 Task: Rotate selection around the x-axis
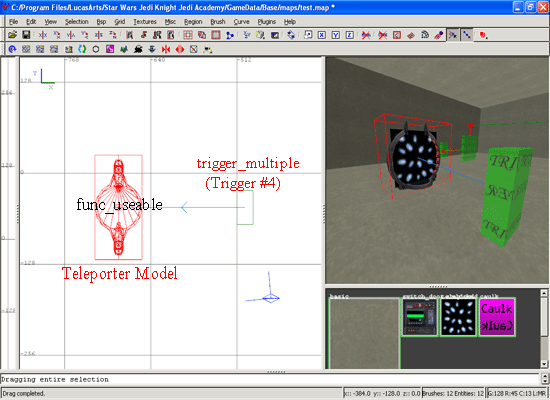click(x=56, y=35)
